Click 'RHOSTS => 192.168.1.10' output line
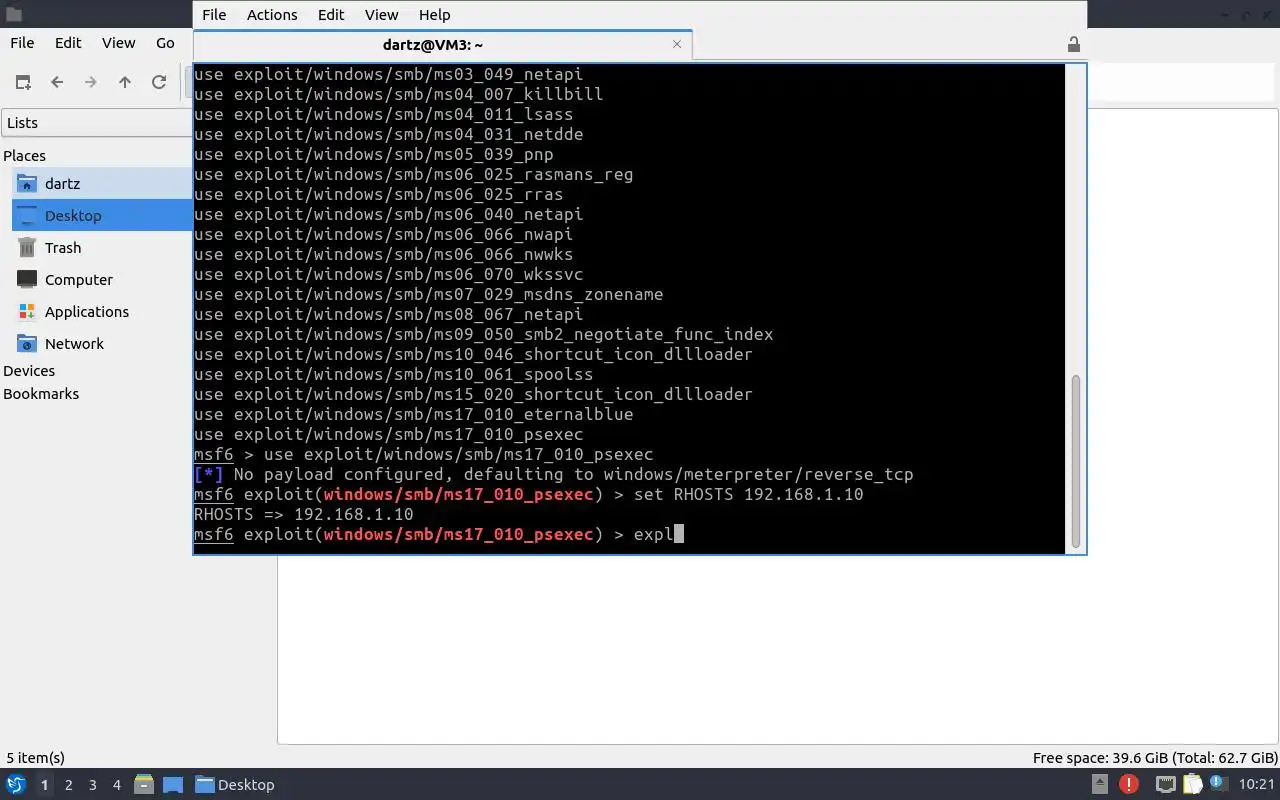Viewport: 1280px width, 800px height. point(303,514)
